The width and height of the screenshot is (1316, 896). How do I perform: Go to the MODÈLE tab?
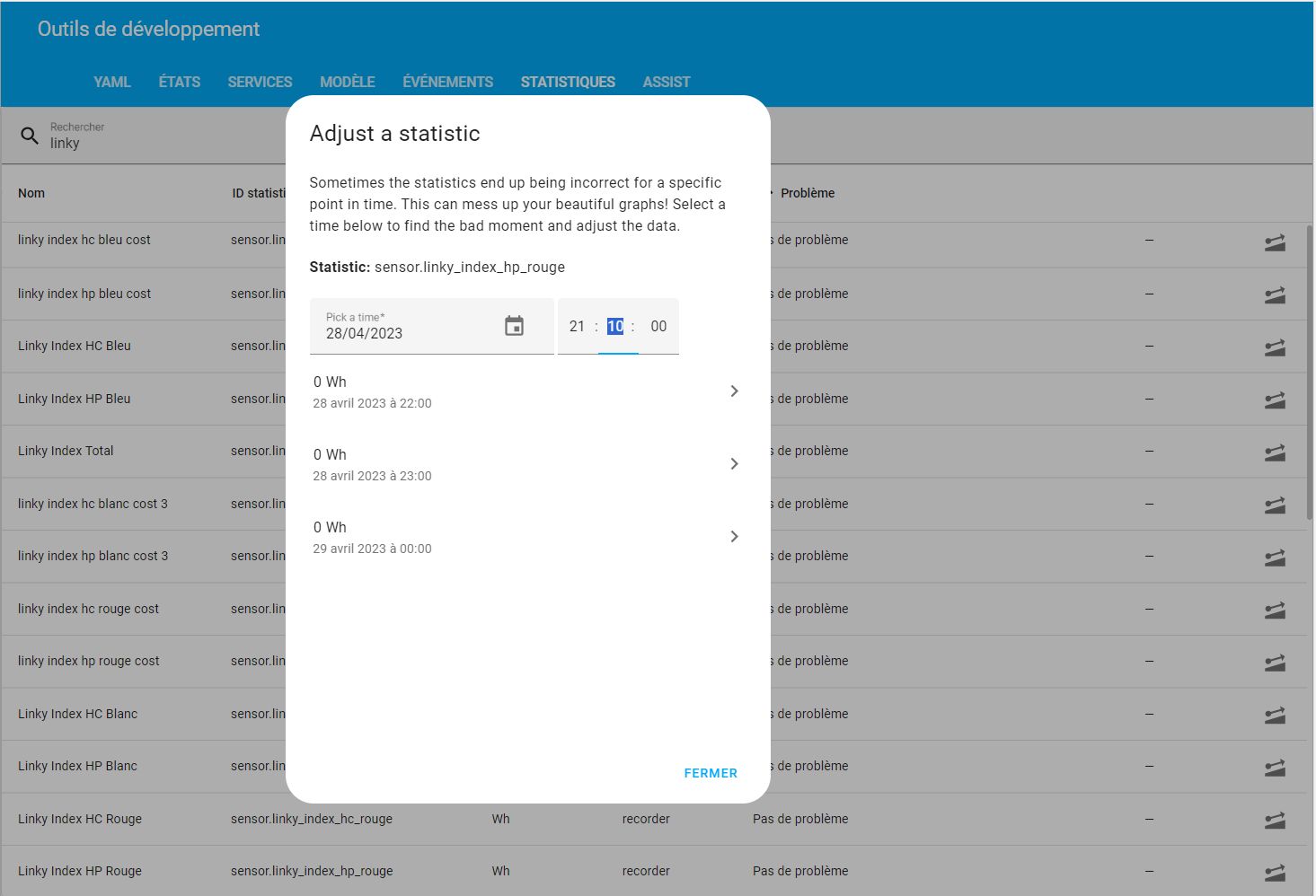click(348, 82)
